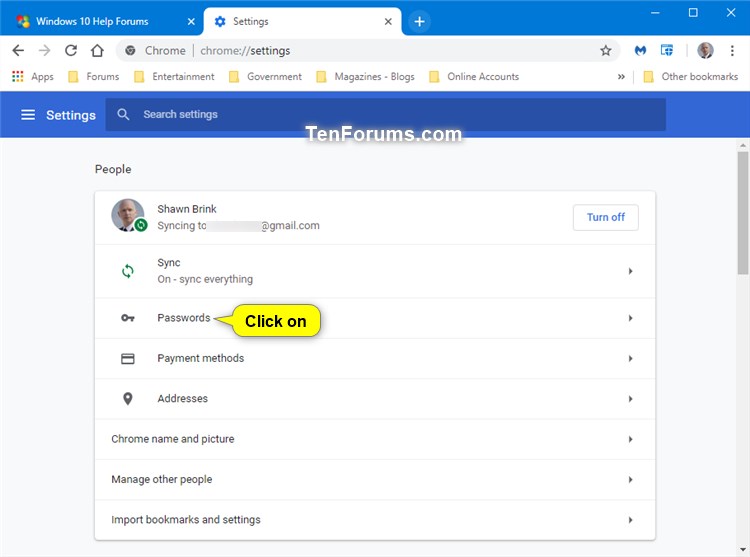This screenshot has width=750, height=557.
Task: Click the location pin icon for Addresses
Action: point(127,399)
